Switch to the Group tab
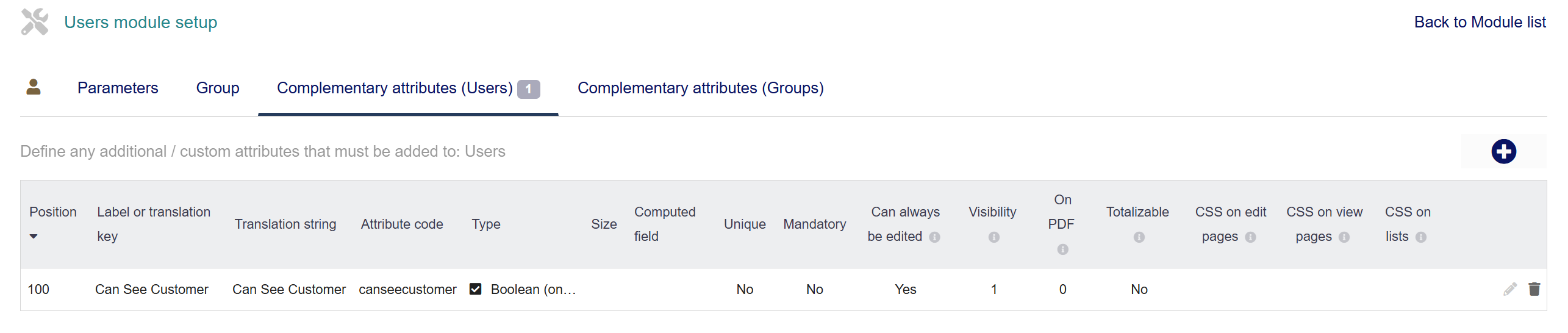1568x333 pixels. click(x=218, y=88)
